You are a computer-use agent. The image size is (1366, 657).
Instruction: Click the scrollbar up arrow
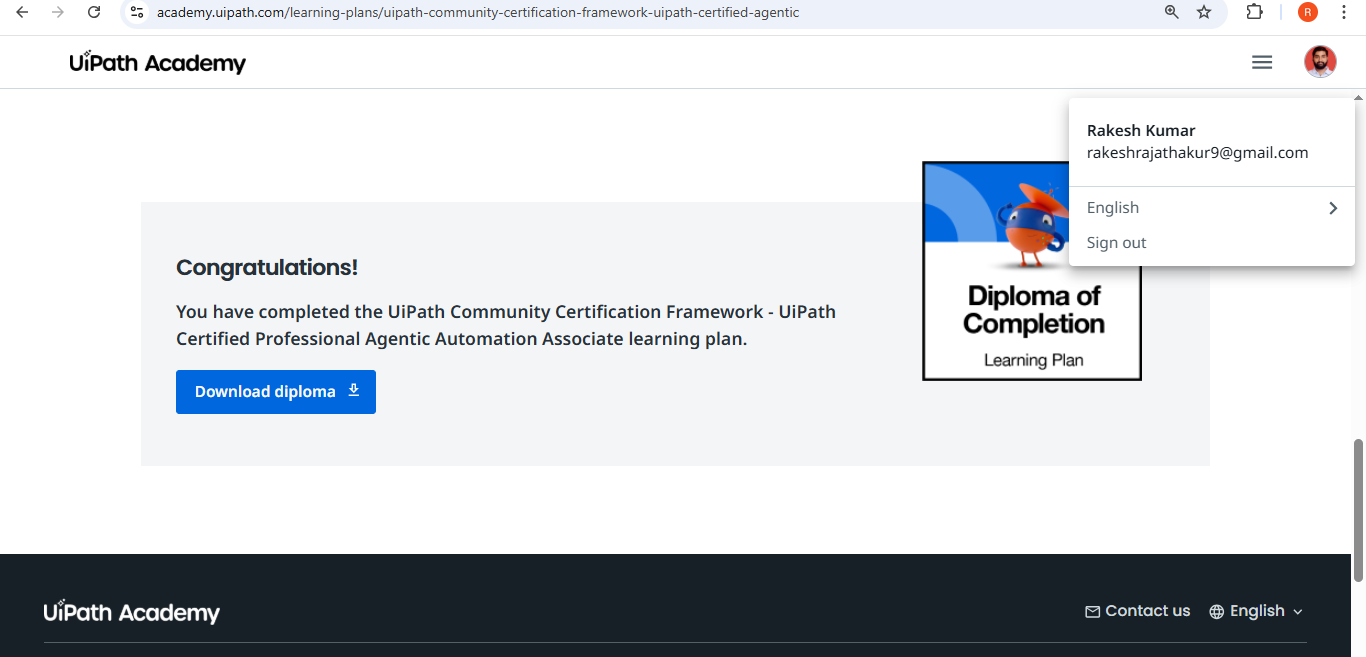click(1358, 97)
